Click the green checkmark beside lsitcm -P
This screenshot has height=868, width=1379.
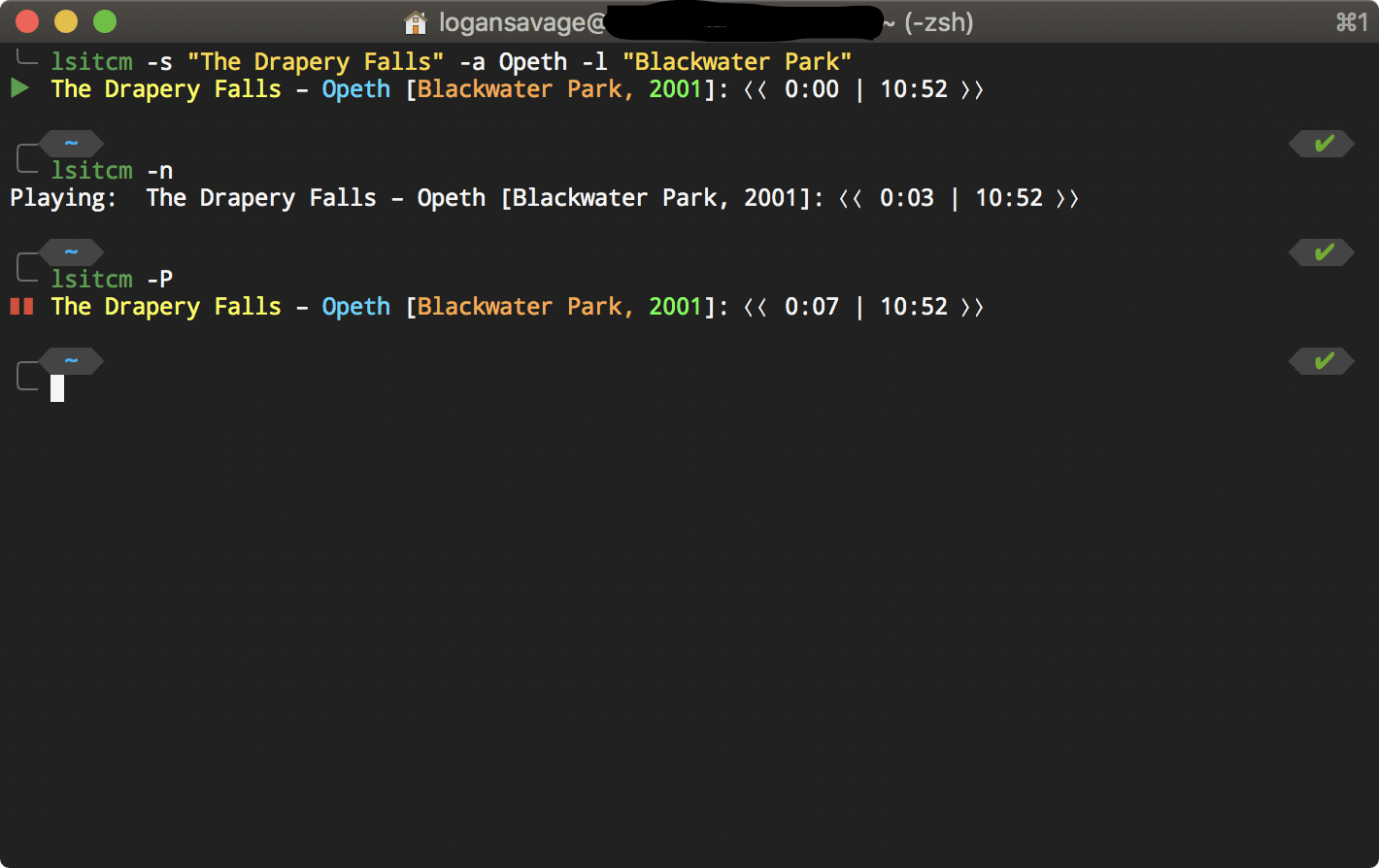tap(1323, 252)
